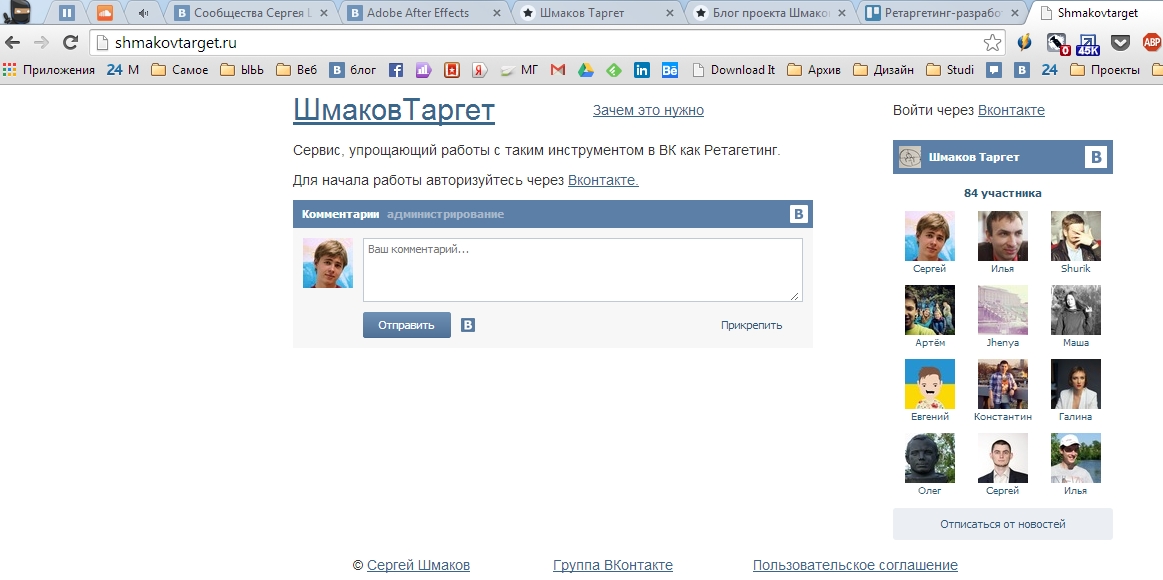This screenshot has height=580, width=1163.
Task: Expand the ЫЬЬ bookmarks folder
Action: (242, 70)
